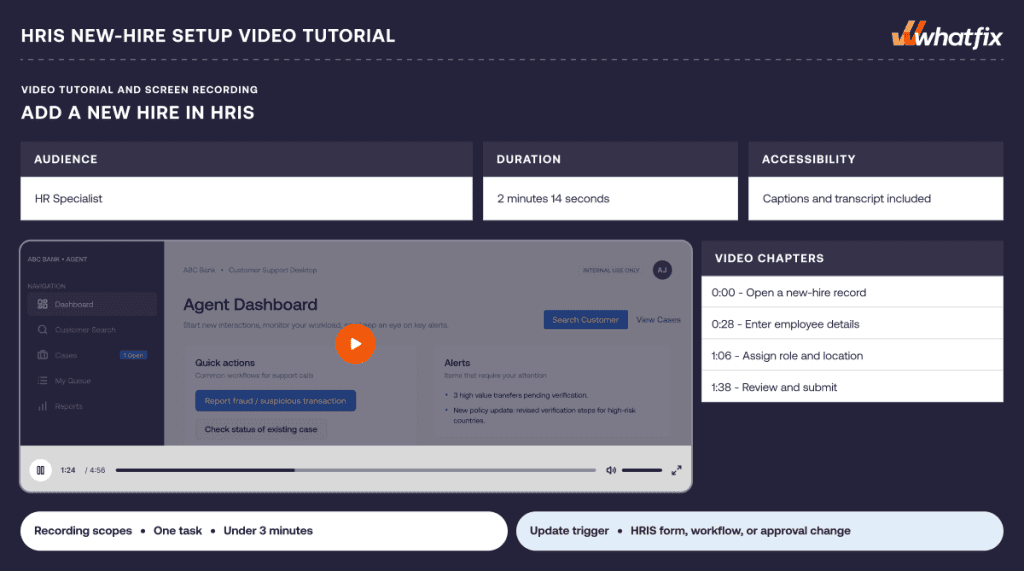Click the 1 Open cases badge
The image size is (1024, 571).
[133, 355]
